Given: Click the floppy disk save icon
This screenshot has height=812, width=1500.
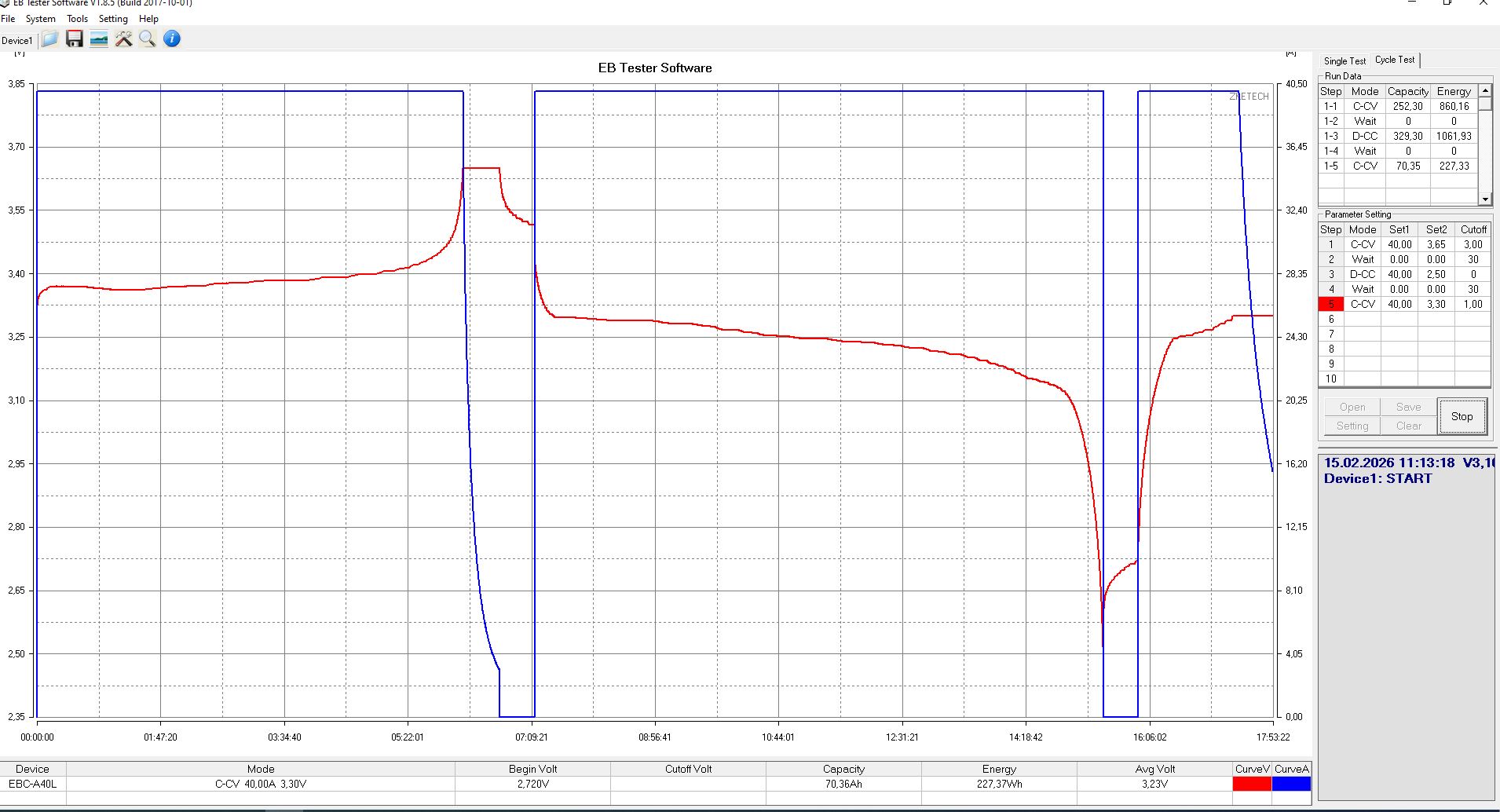Looking at the screenshot, I should pyautogui.click(x=75, y=38).
